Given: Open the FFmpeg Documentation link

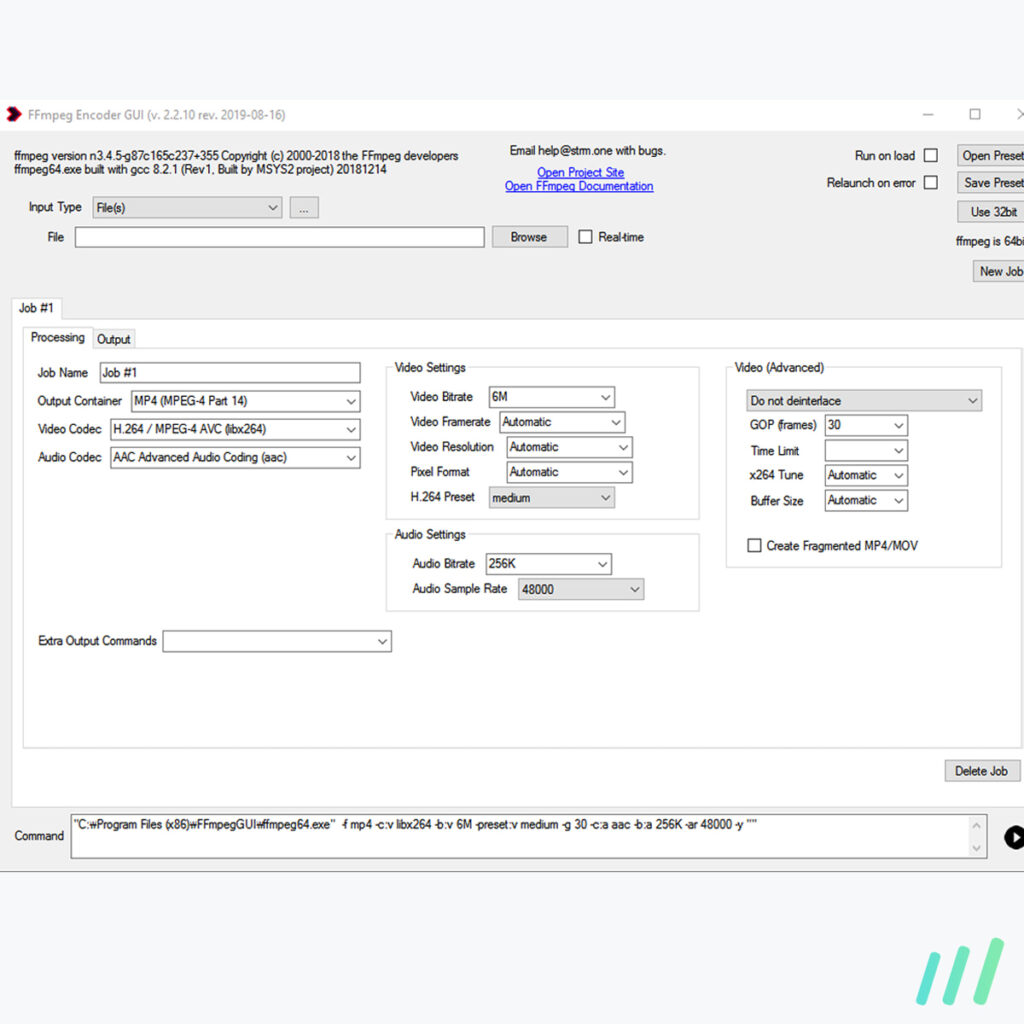Looking at the screenshot, I should pos(579,186).
